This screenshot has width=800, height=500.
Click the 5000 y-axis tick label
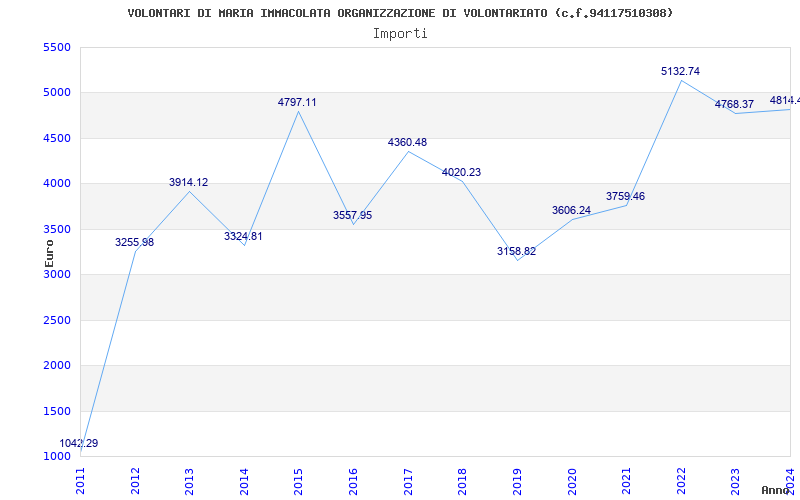coord(57,93)
